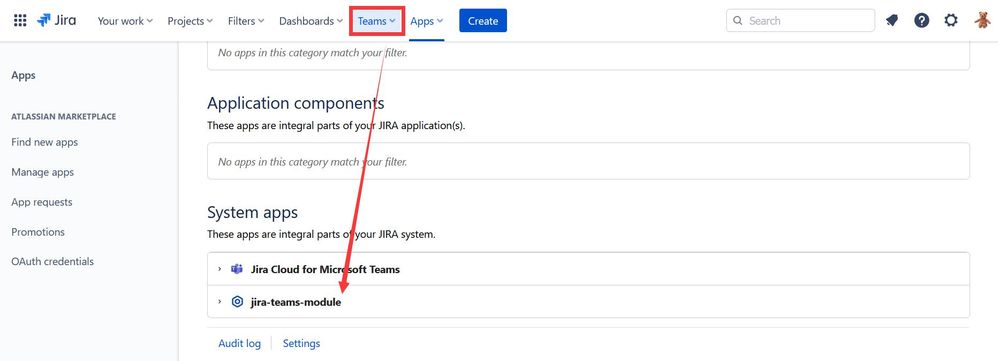Screen dimensions: 998x361
Task: Open the Apps dropdown menu
Action: point(426,21)
